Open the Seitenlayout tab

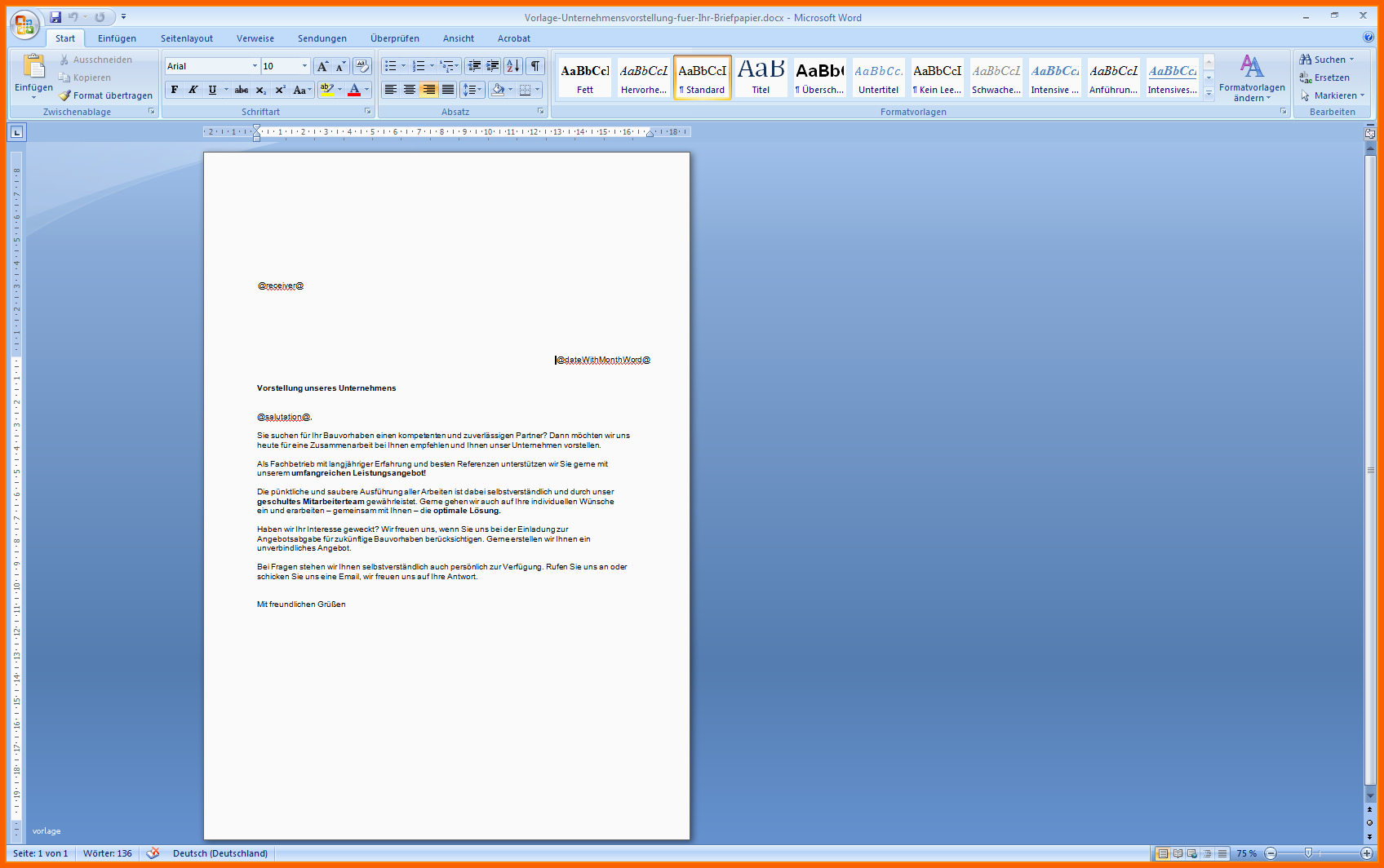click(186, 38)
